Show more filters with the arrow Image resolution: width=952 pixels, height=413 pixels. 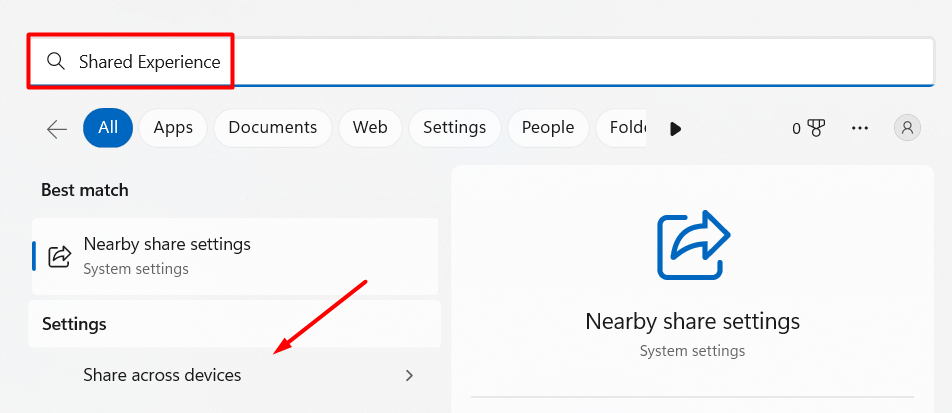676,128
